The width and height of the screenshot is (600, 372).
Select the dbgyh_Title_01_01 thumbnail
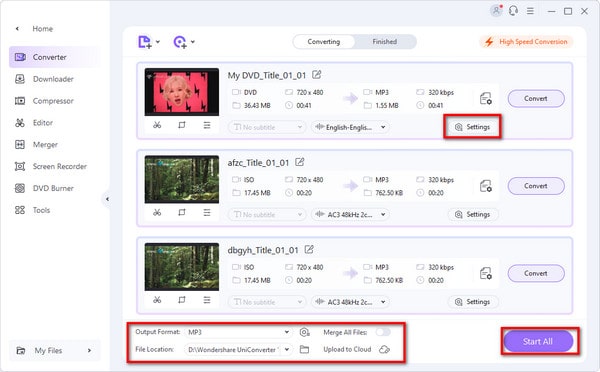pos(182,266)
